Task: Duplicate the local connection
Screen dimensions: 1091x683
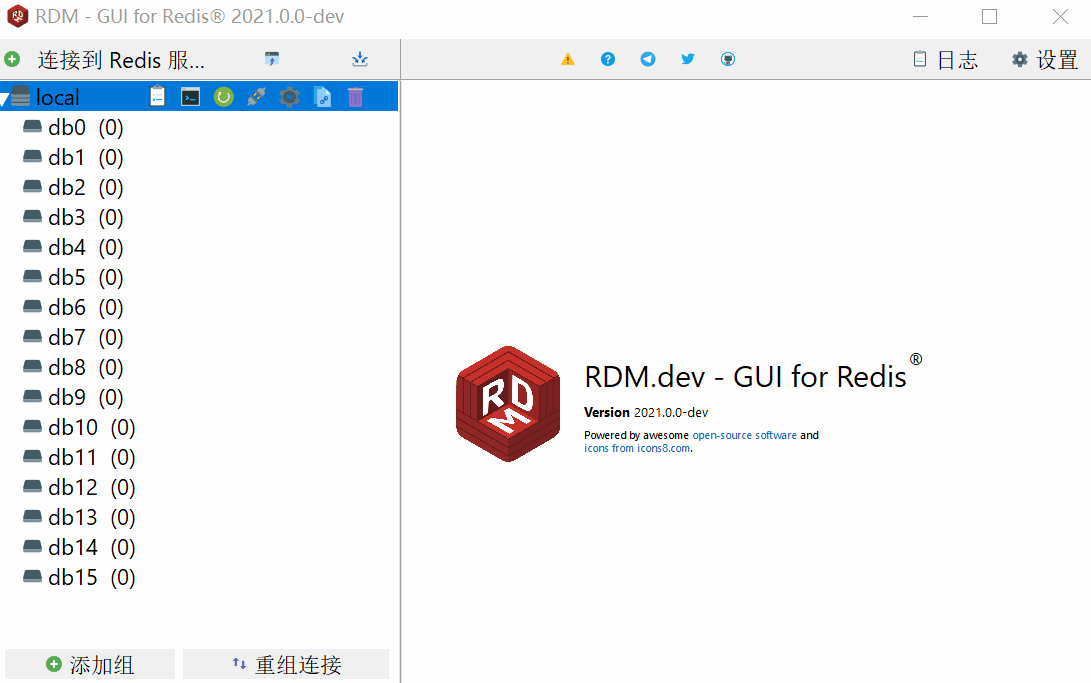Action: pos(321,96)
